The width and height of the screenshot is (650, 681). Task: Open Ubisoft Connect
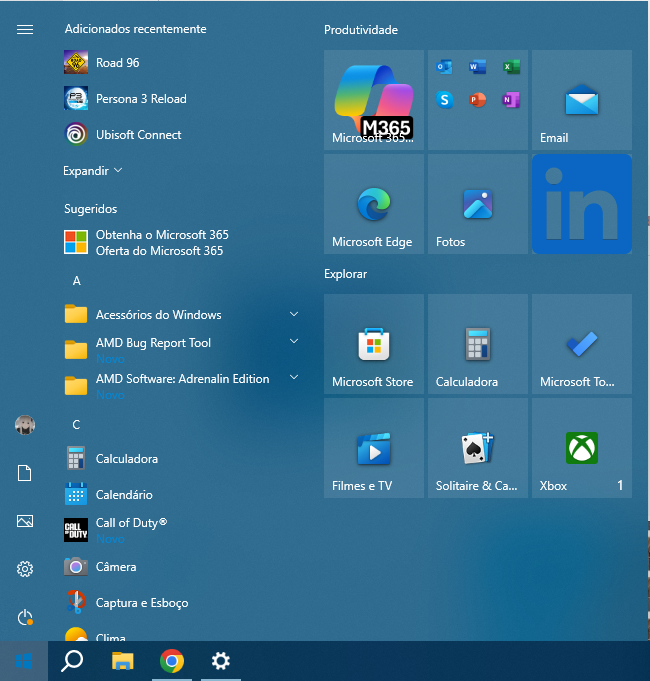coord(182,135)
